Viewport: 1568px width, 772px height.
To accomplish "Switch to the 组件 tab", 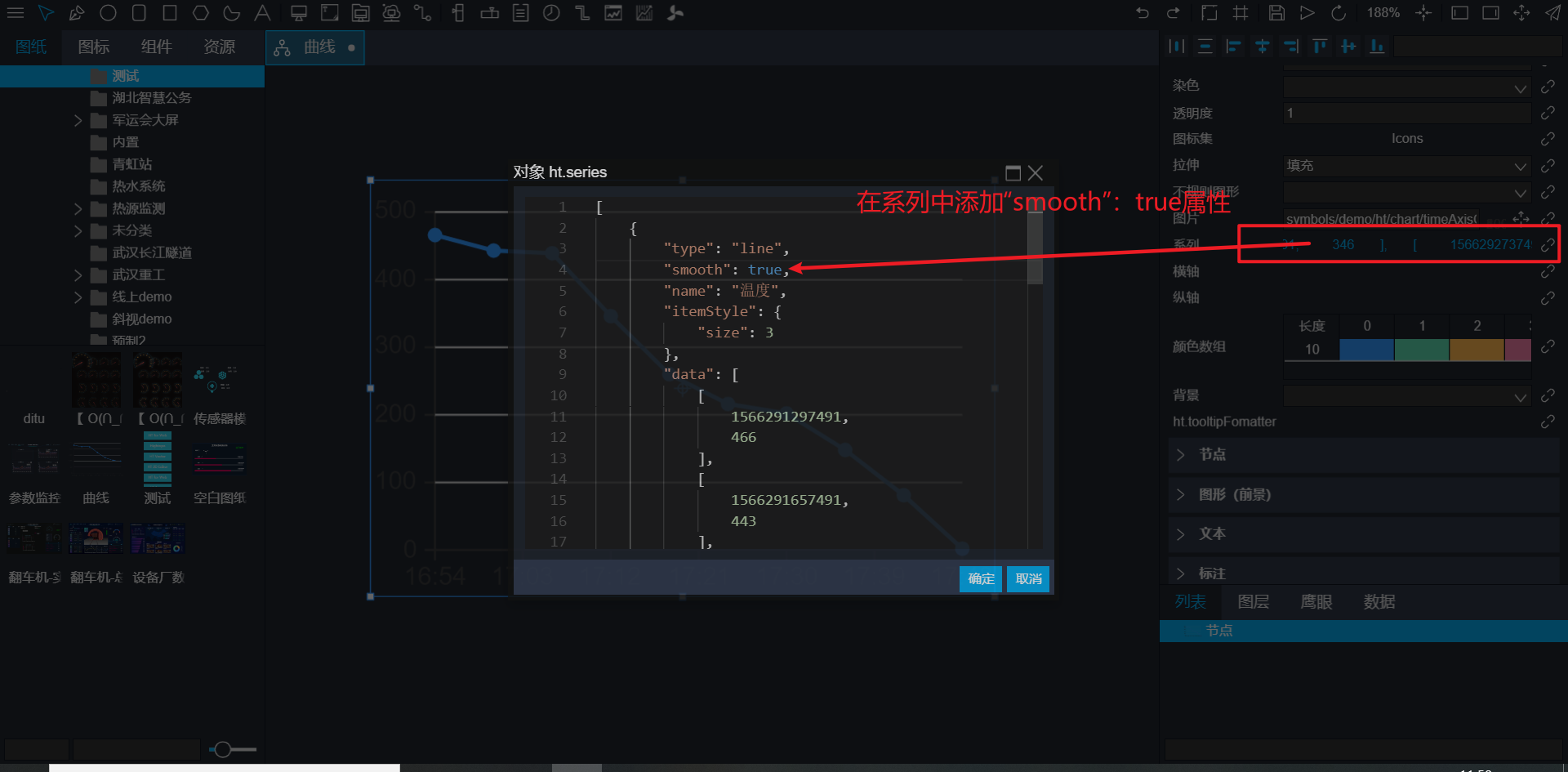I will 156,47.
